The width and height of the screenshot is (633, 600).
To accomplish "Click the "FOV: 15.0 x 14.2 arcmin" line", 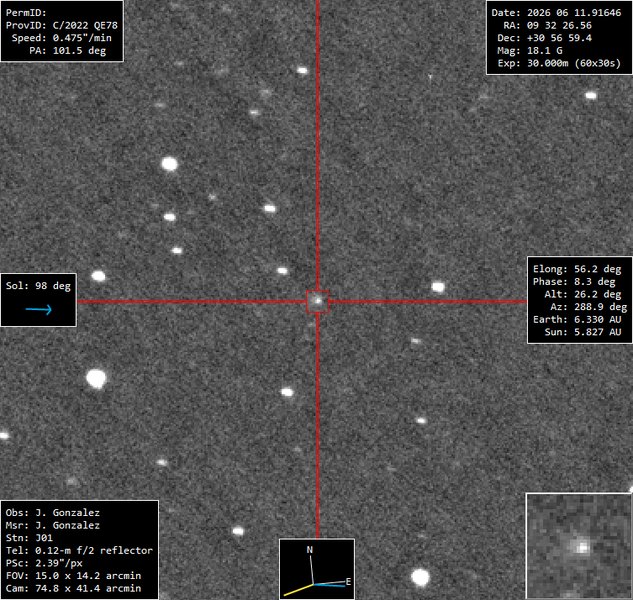I will click(x=73, y=576).
